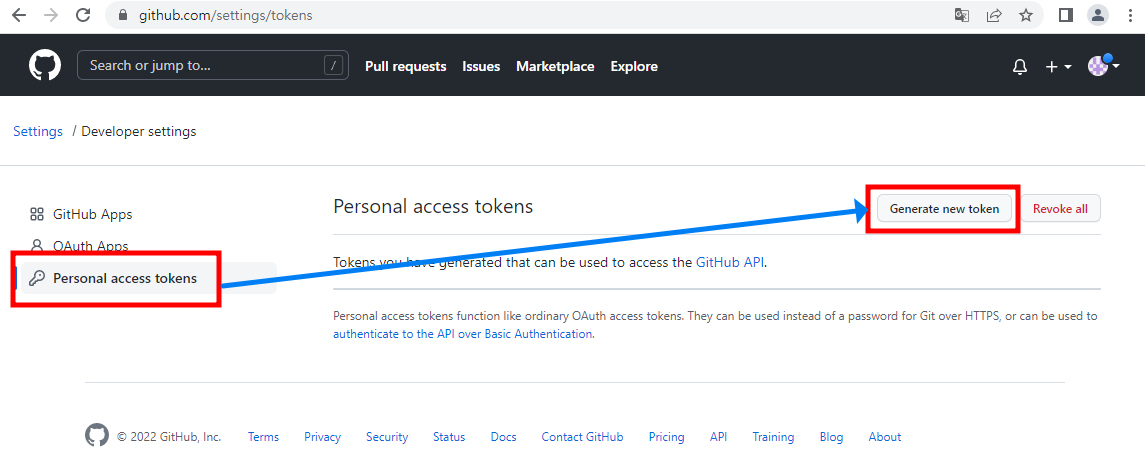Open the Privacy footer link

click(323, 437)
